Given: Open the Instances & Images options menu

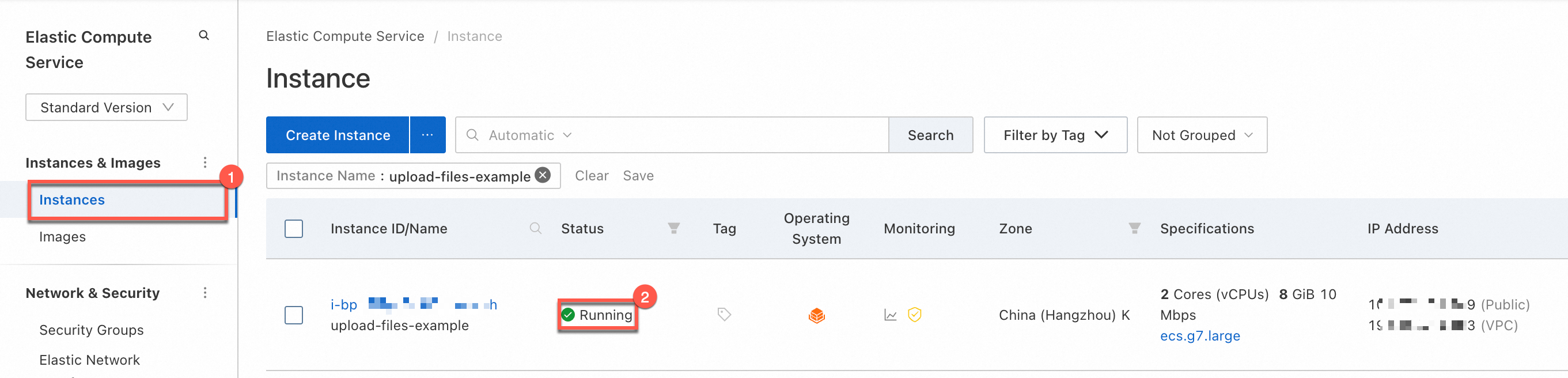Looking at the screenshot, I should pos(205,162).
